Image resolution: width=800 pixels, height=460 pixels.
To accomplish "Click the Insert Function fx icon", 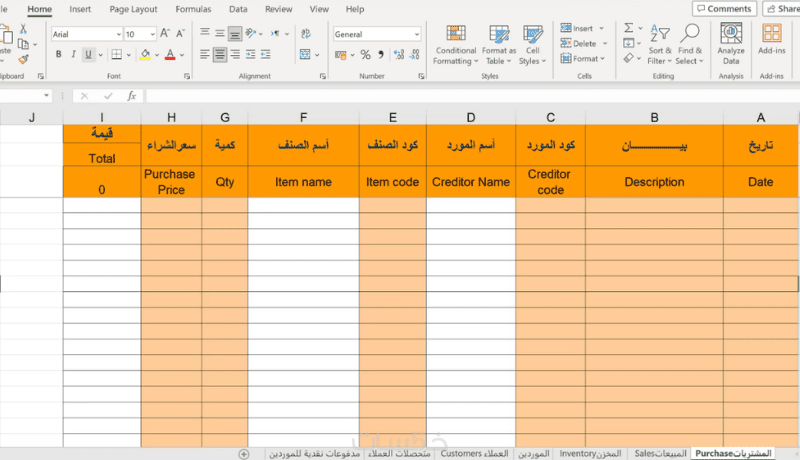I will [x=132, y=95].
